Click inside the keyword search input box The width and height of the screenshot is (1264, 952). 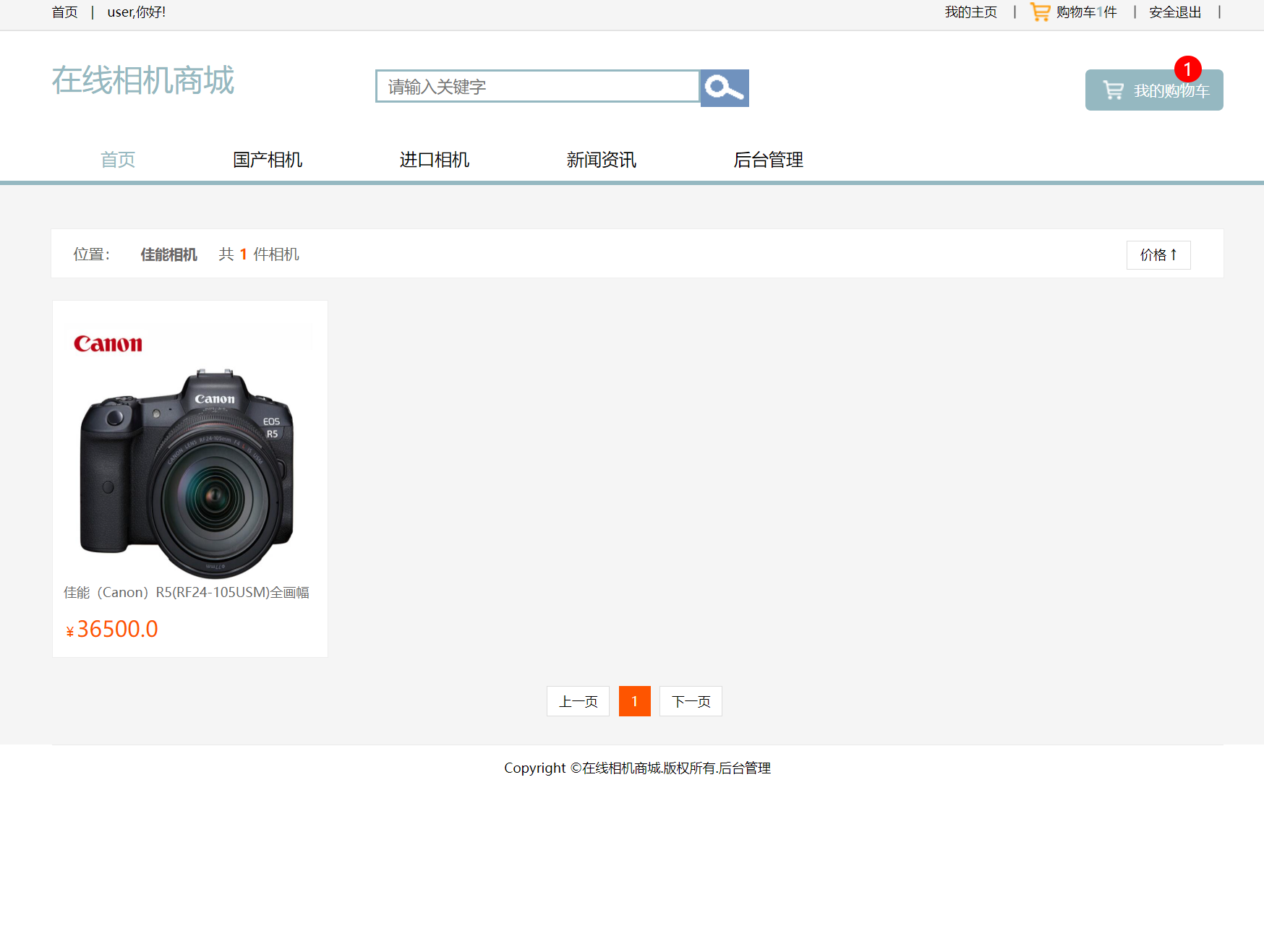coord(535,87)
